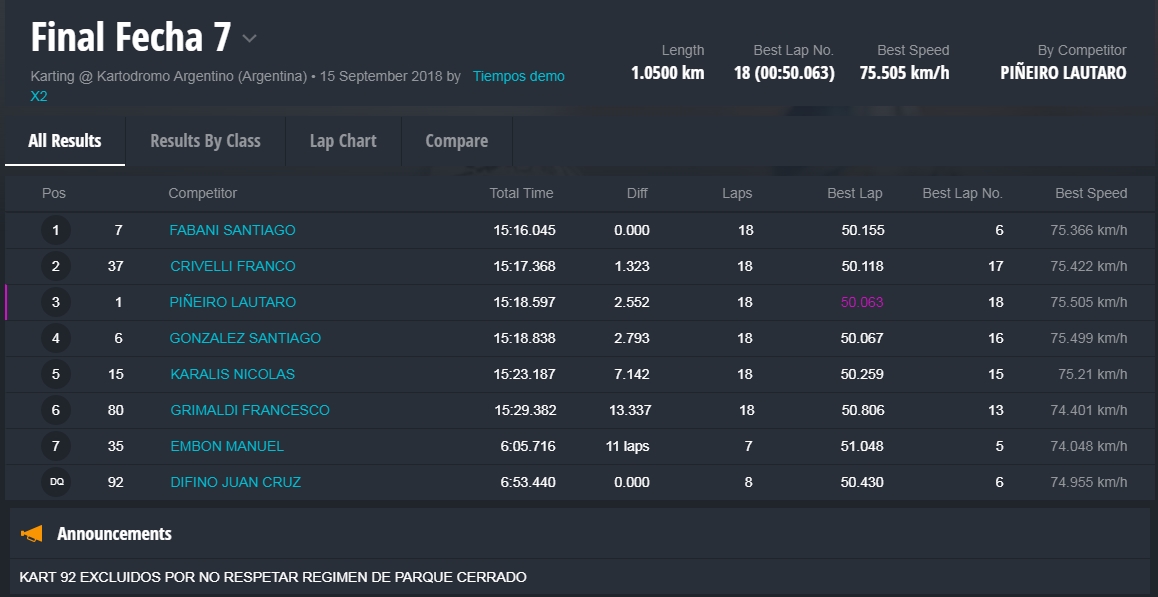This screenshot has width=1158, height=597.
Task: Click position 3 circle badge
Action: point(56,302)
